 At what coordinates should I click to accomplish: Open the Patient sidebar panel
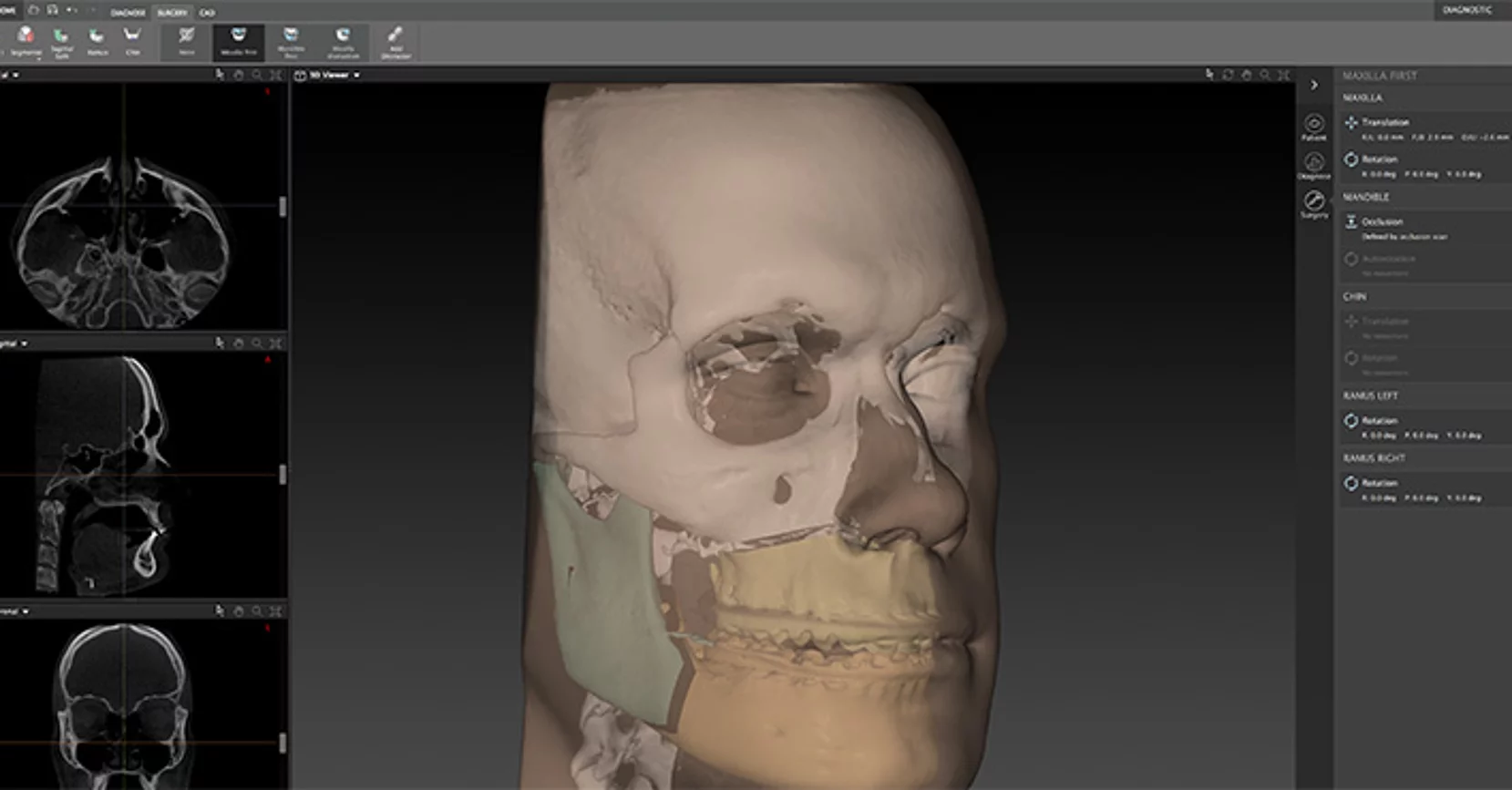tap(1314, 128)
